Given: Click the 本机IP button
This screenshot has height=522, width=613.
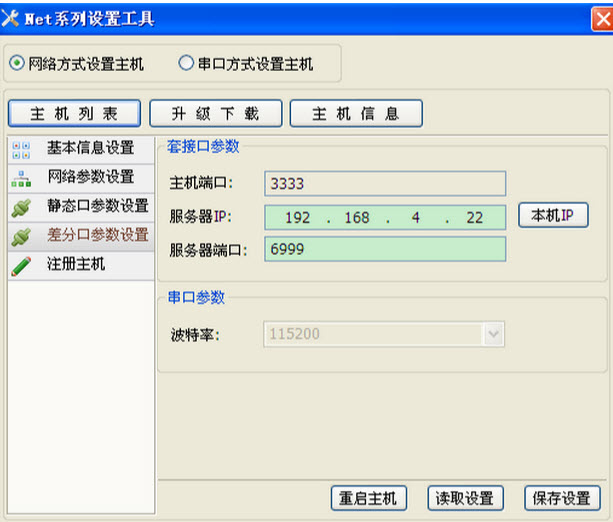Looking at the screenshot, I should [553, 215].
